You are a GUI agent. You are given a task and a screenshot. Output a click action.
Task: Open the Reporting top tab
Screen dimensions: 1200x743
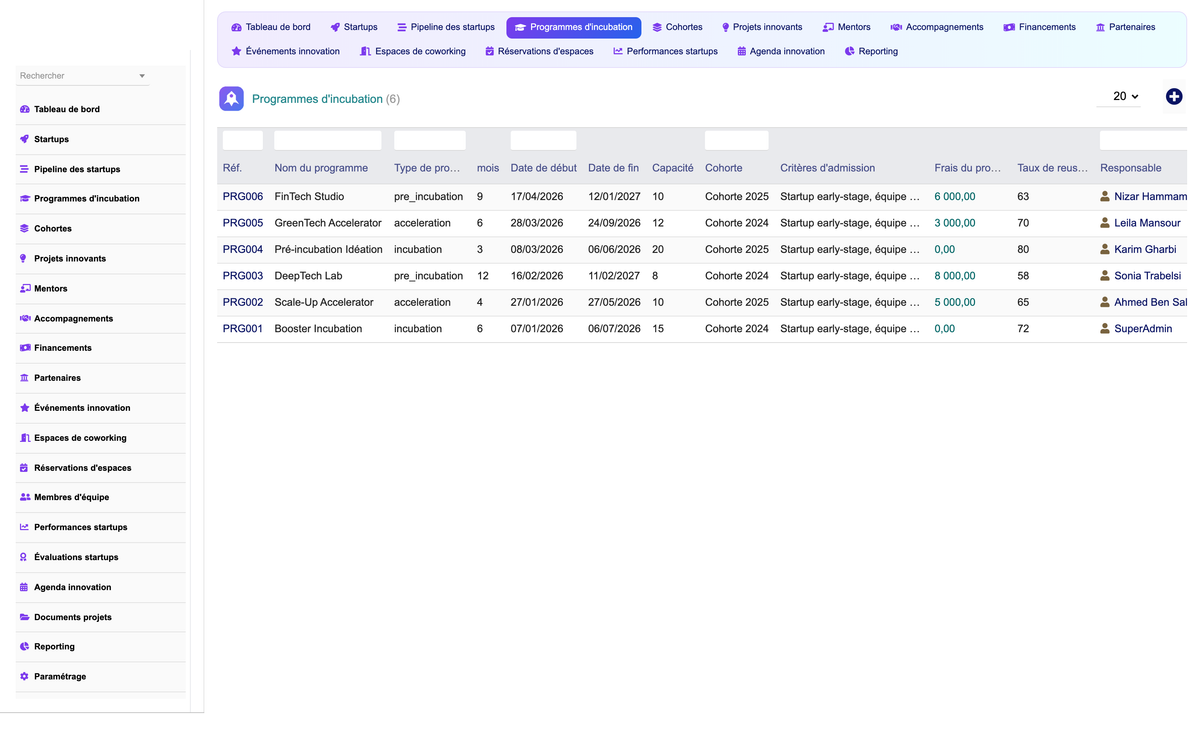[x=871, y=51]
